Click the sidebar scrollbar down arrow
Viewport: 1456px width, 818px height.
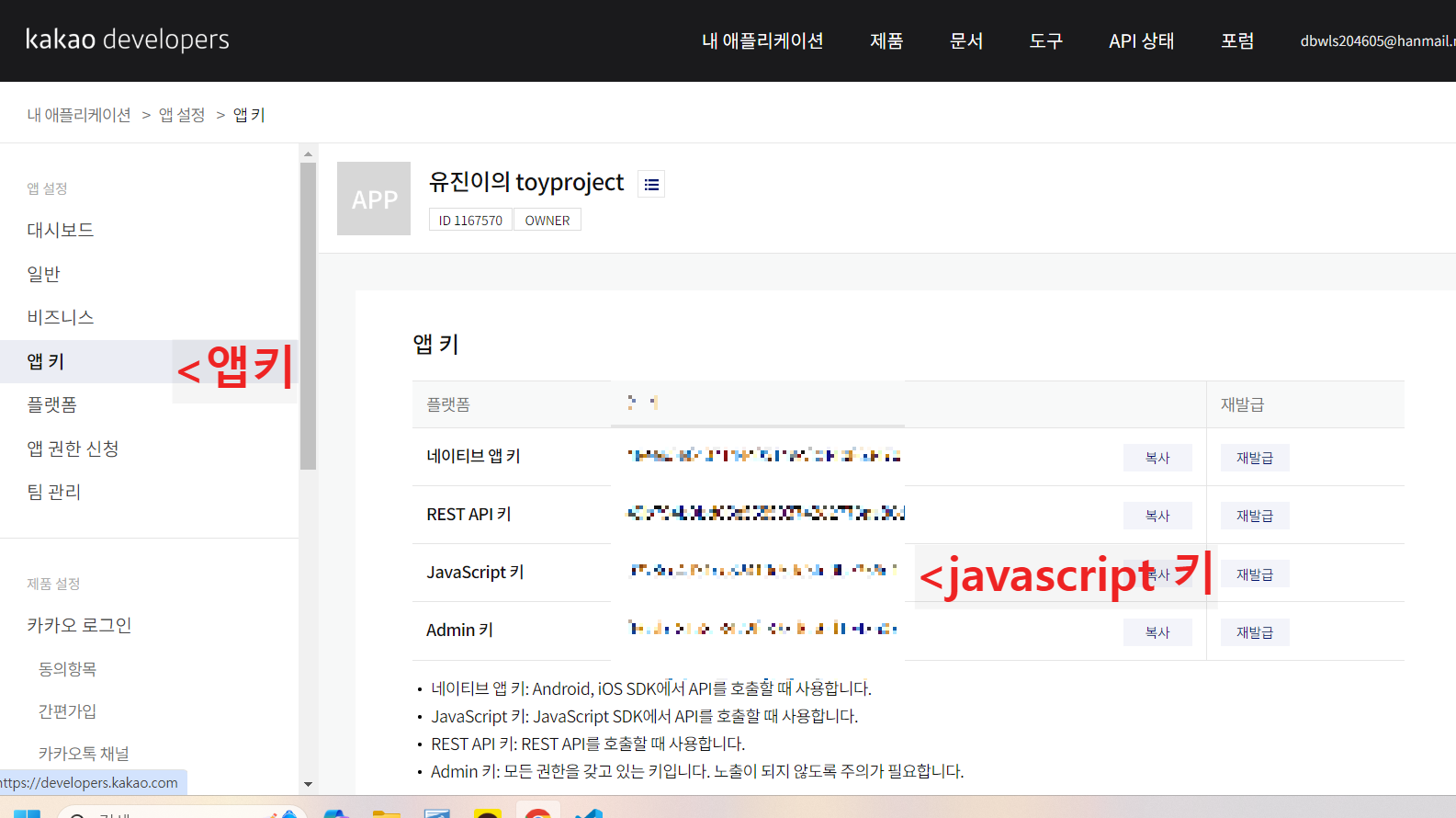click(308, 784)
